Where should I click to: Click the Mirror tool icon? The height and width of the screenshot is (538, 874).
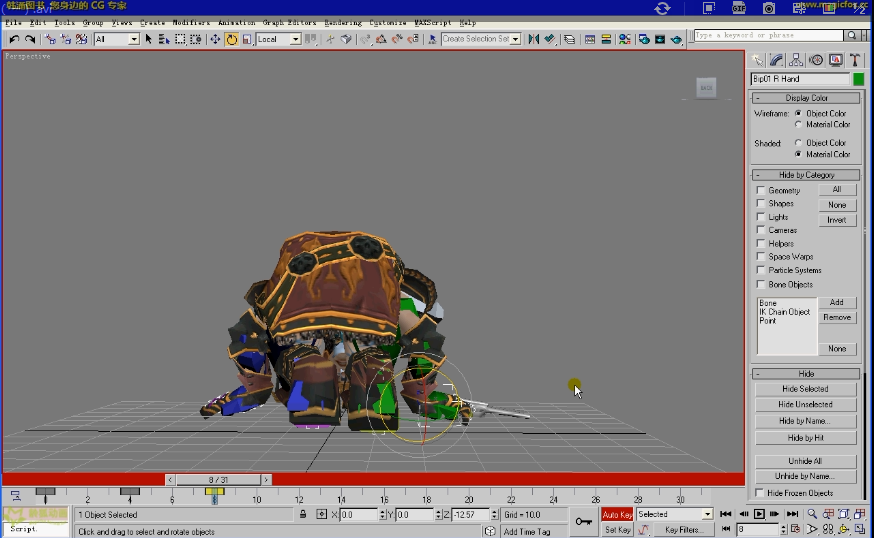click(x=533, y=39)
